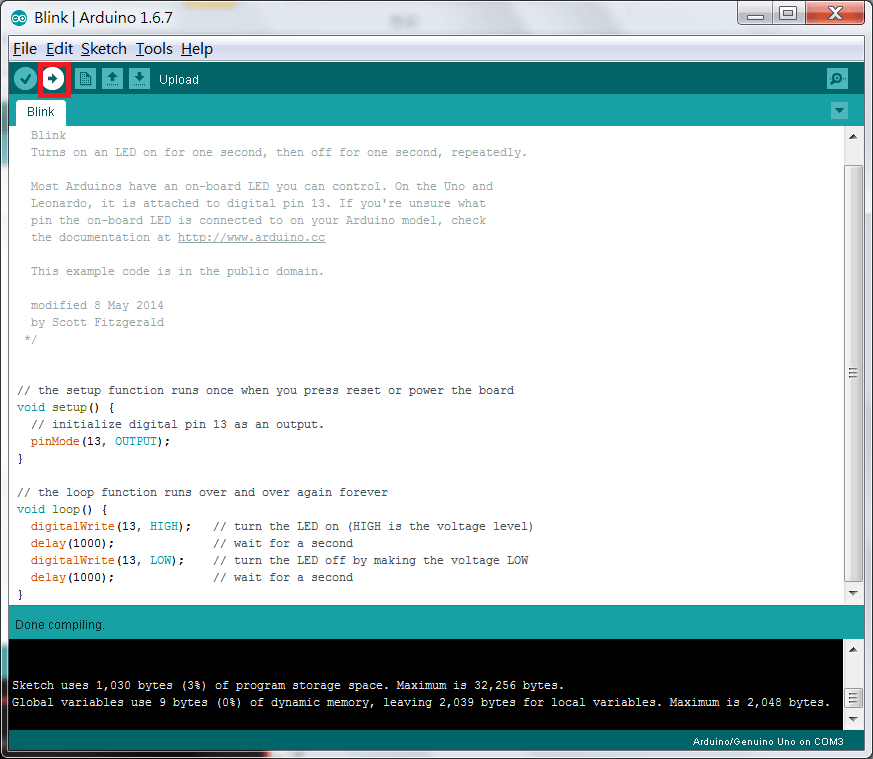Image resolution: width=873 pixels, height=759 pixels.
Task: Open the Serial Monitor magnifier icon
Action: point(837,79)
